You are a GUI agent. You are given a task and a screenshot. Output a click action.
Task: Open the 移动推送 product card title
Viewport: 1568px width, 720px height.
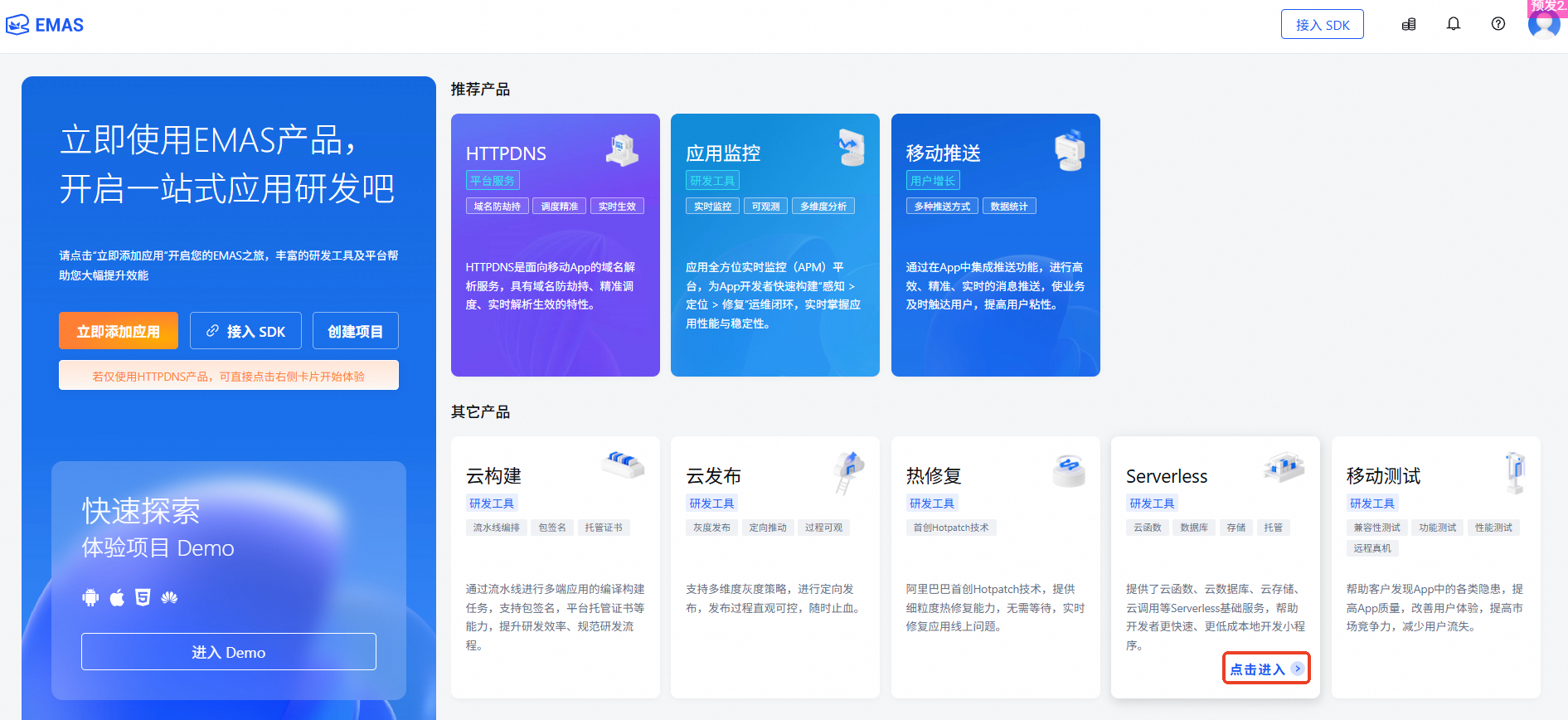click(943, 153)
